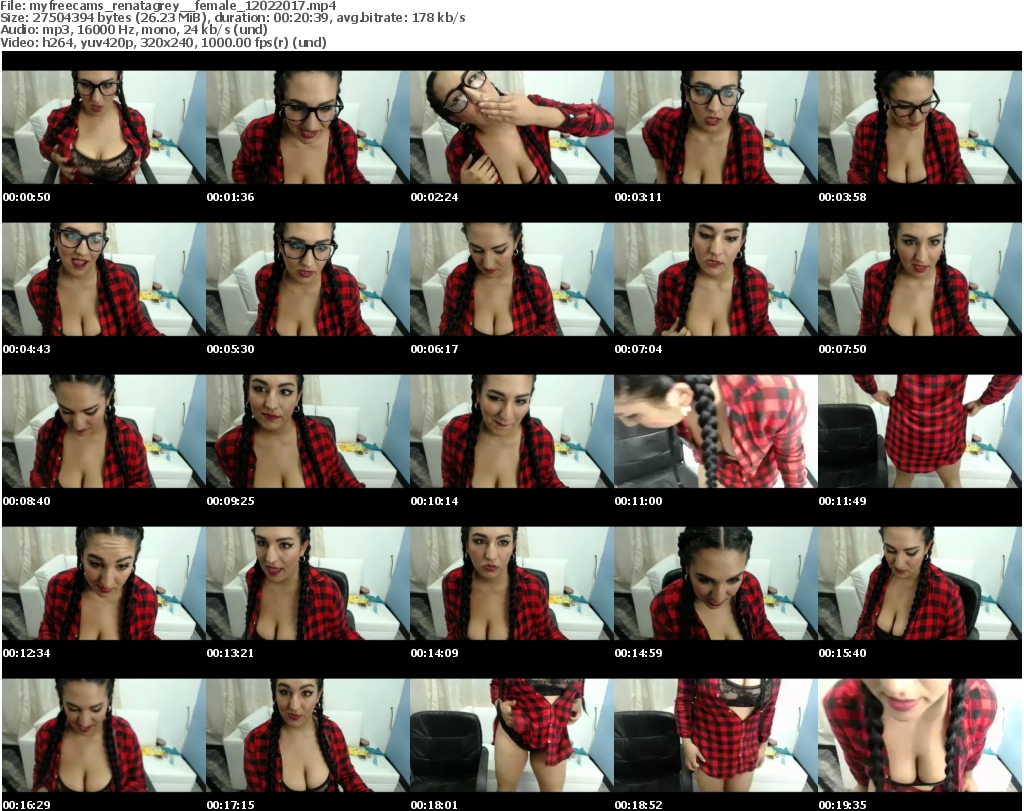Pick the frame above timestamp 00:09:25
The height and width of the screenshot is (811, 1024).
[308, 431]
